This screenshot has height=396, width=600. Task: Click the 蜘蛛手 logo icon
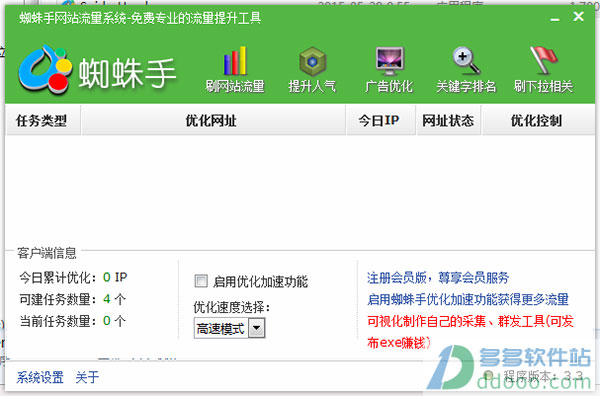[x=45, y=70]
